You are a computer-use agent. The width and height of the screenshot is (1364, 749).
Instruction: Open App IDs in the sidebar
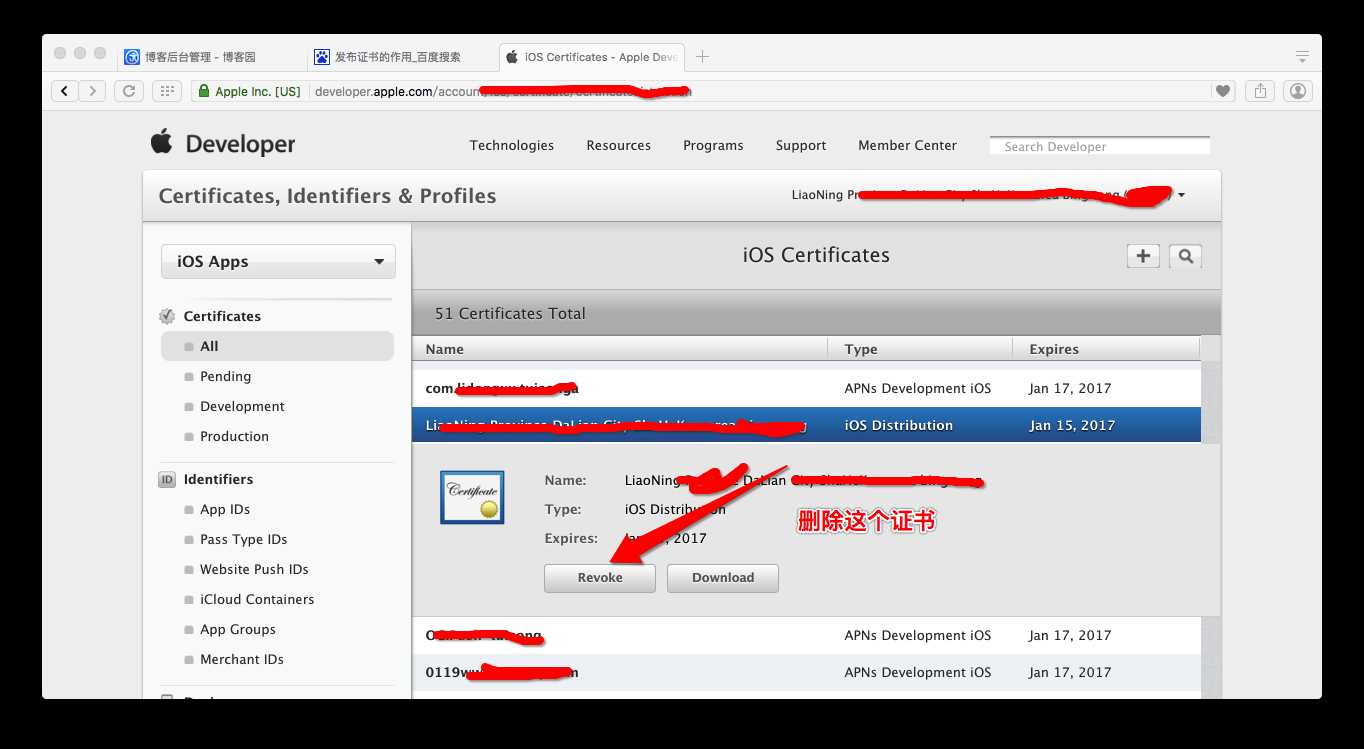click(x=225, y=509)
